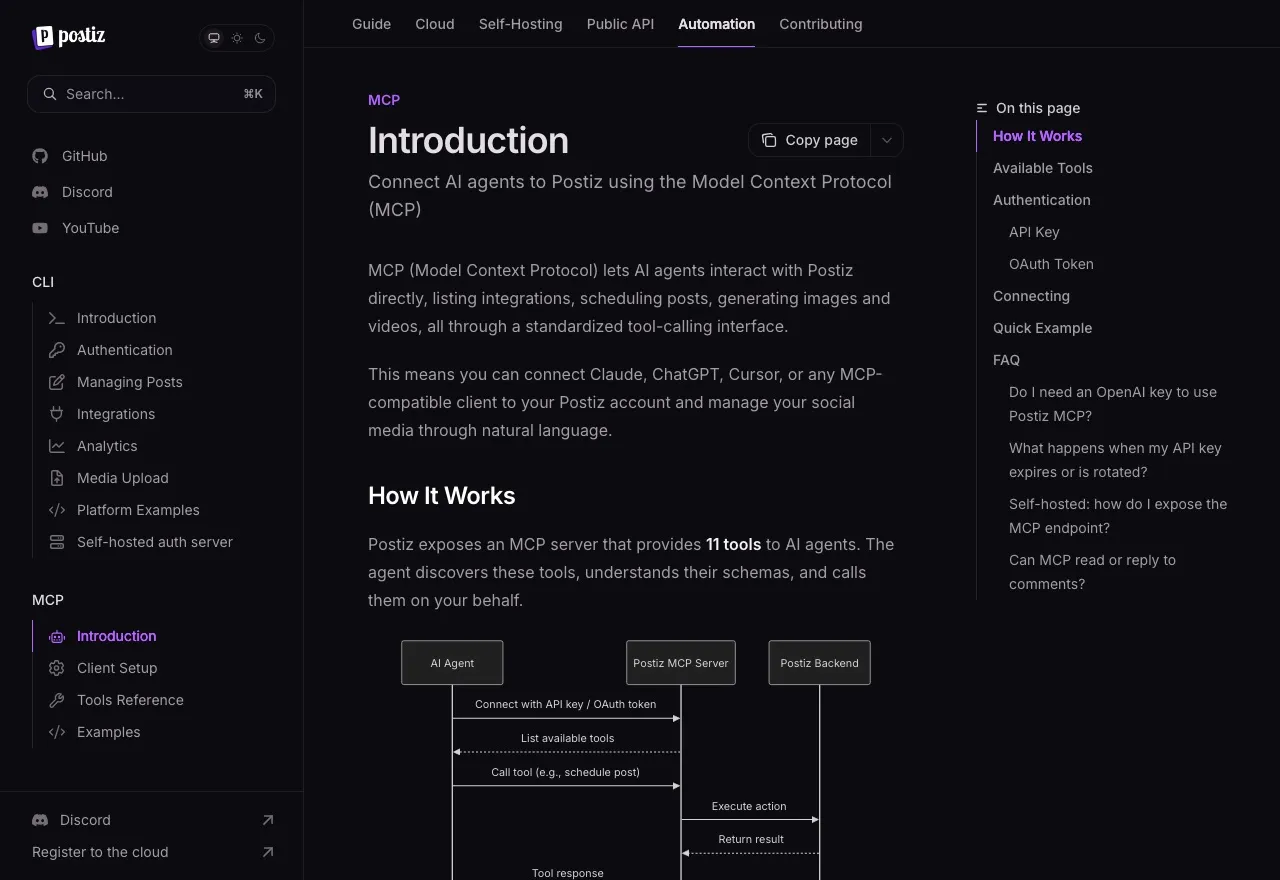
Task: Open the Cloud tab
Action: (435, 24)
